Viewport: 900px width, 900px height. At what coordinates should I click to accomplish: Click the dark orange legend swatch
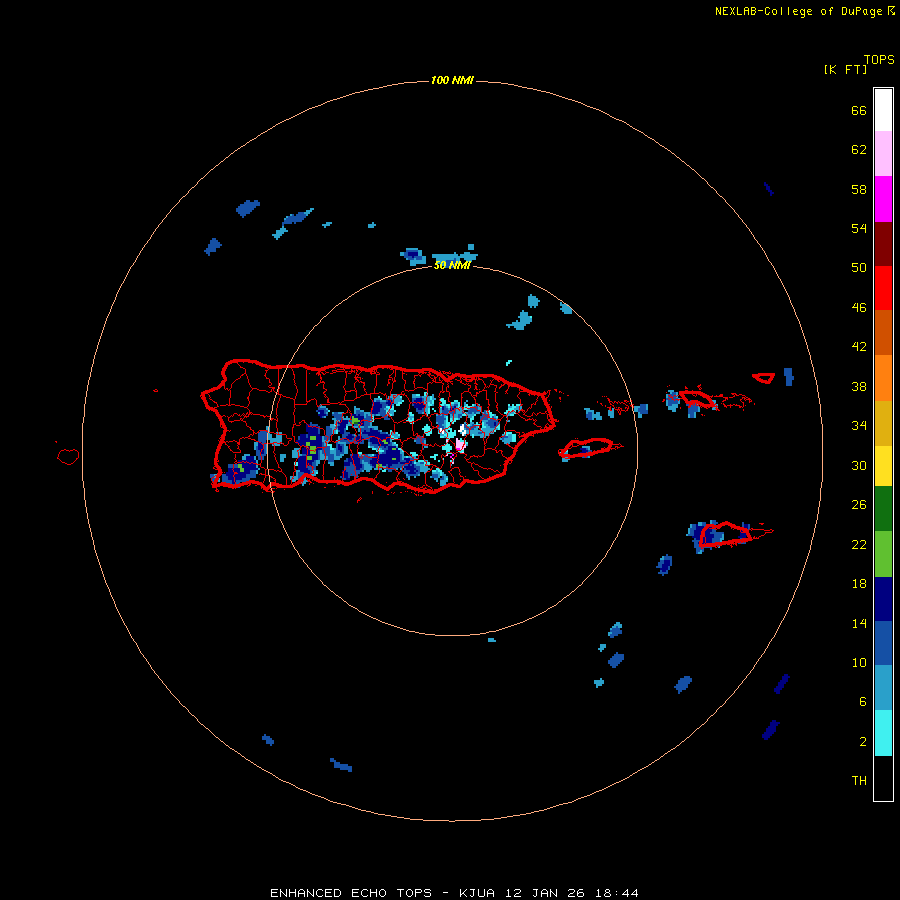tap(883, 333)
